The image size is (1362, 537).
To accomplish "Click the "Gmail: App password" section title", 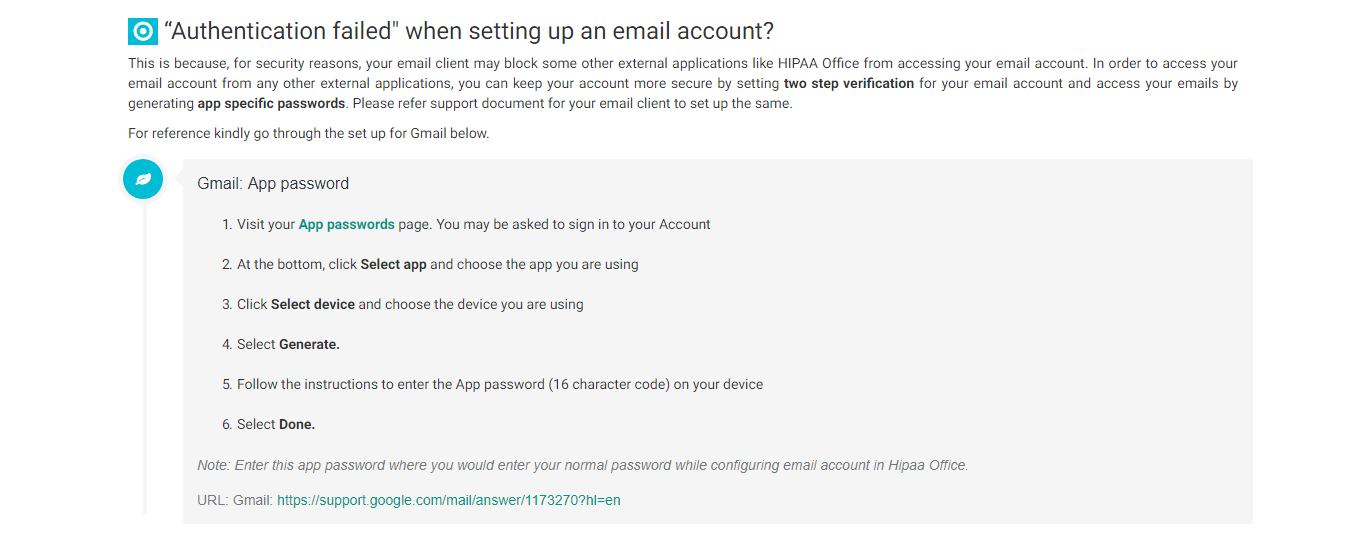I will [x=273, y=184].
